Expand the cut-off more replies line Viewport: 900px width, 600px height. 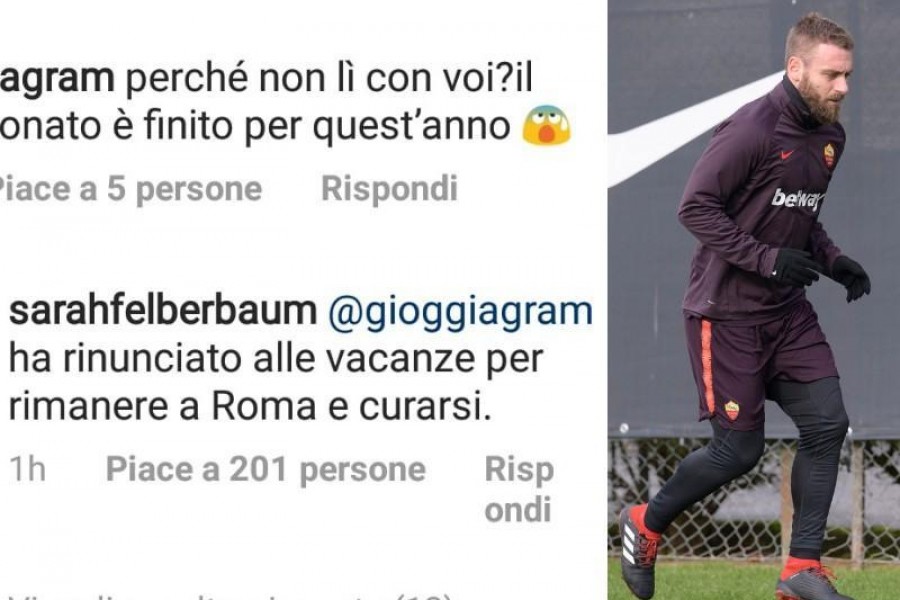coord(230,595)
